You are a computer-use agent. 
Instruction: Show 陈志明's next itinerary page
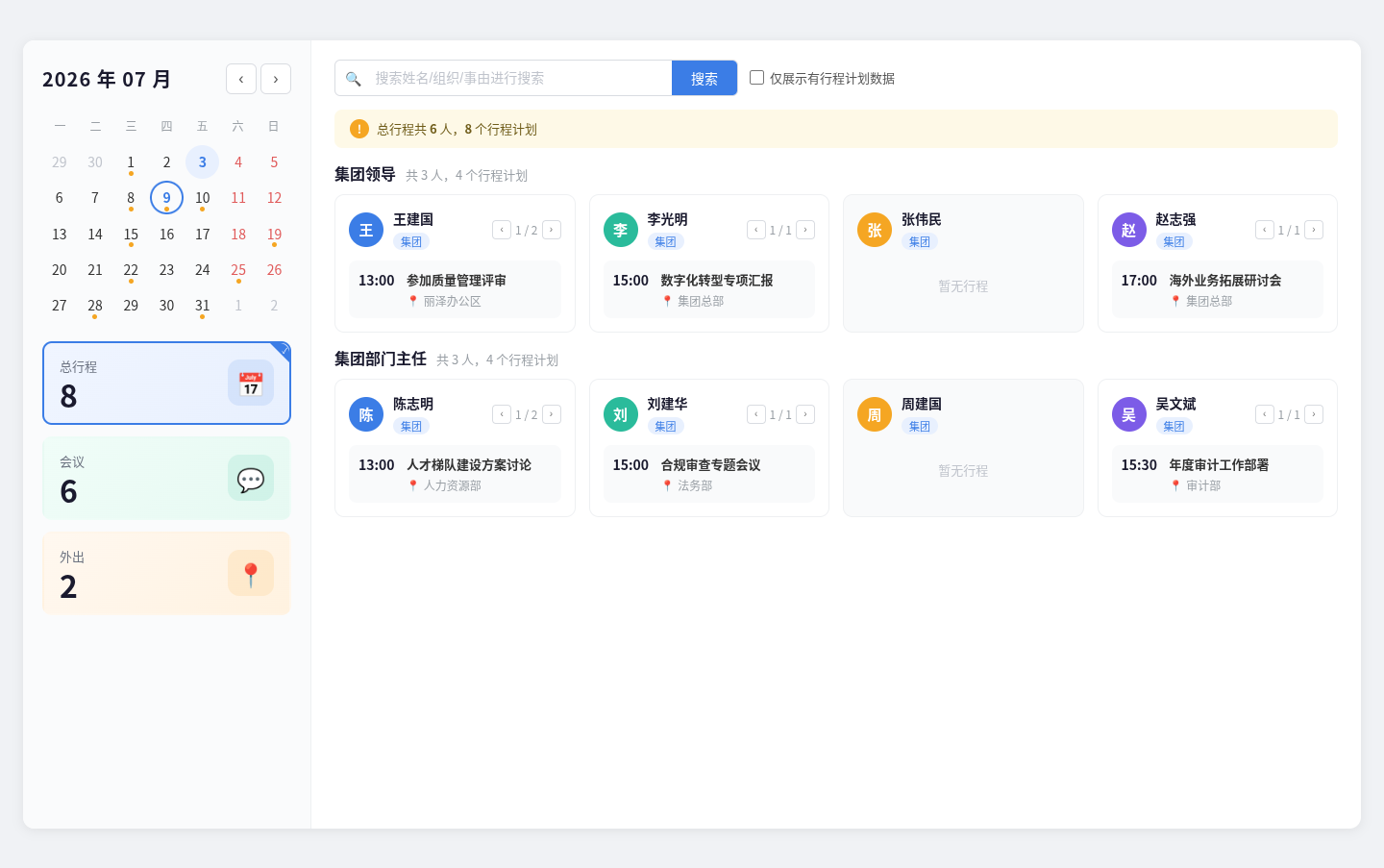pyautogui.click(x=552, y=414)
